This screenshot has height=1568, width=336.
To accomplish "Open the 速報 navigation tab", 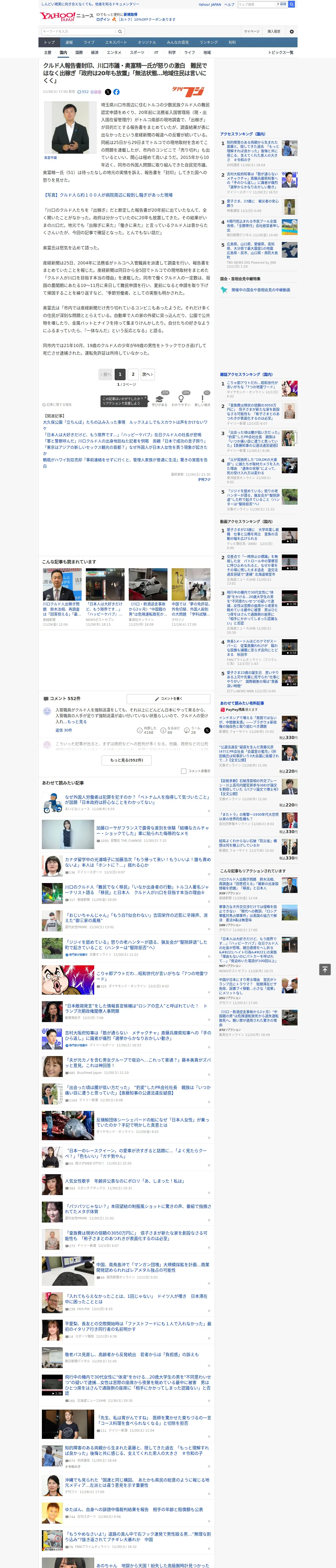I will point(69,42).
